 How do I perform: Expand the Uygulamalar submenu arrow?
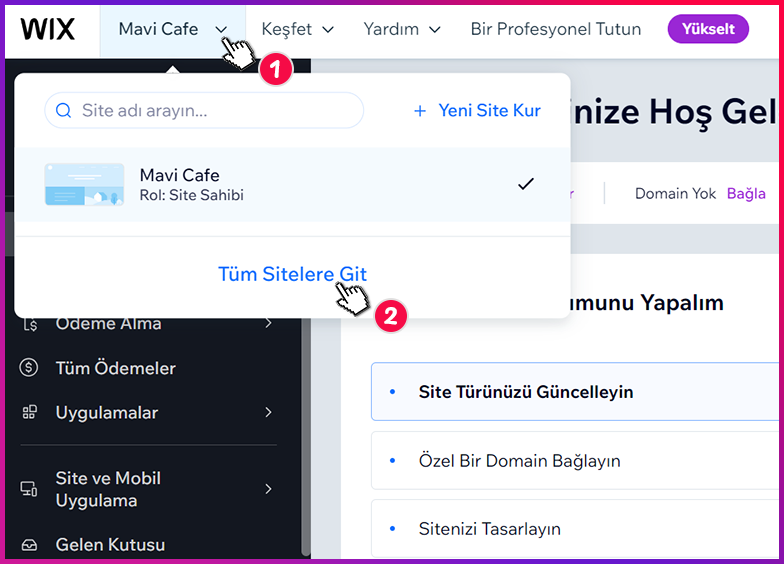coord(268,412)
